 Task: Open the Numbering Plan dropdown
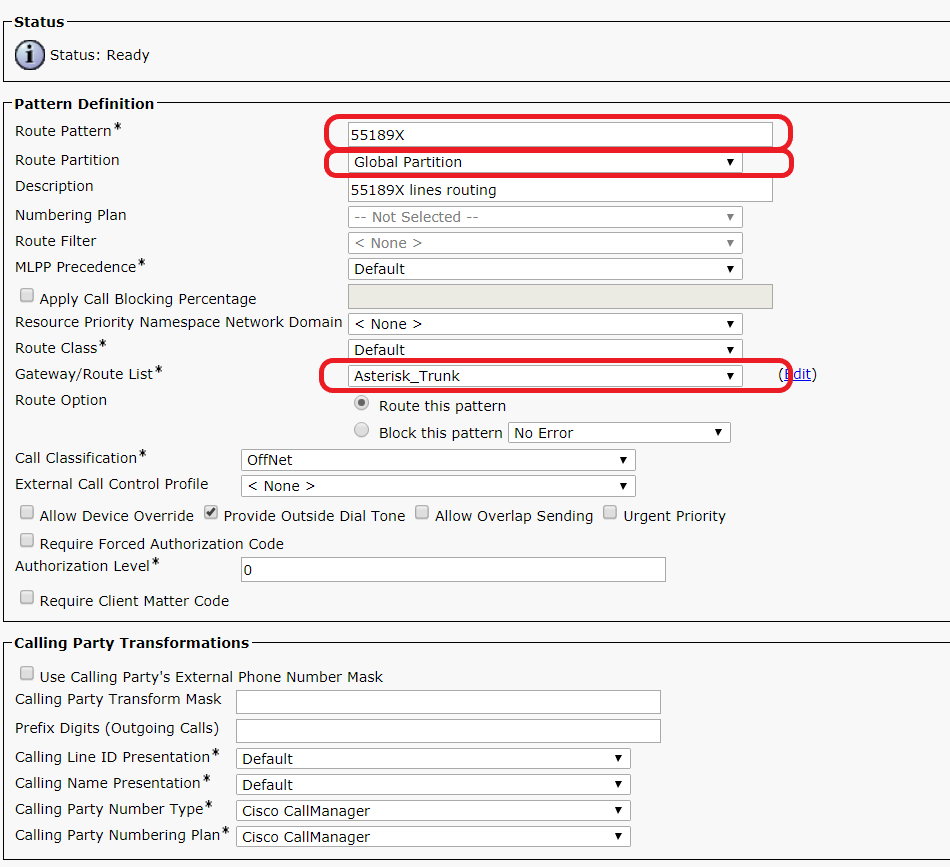[545, 217]
